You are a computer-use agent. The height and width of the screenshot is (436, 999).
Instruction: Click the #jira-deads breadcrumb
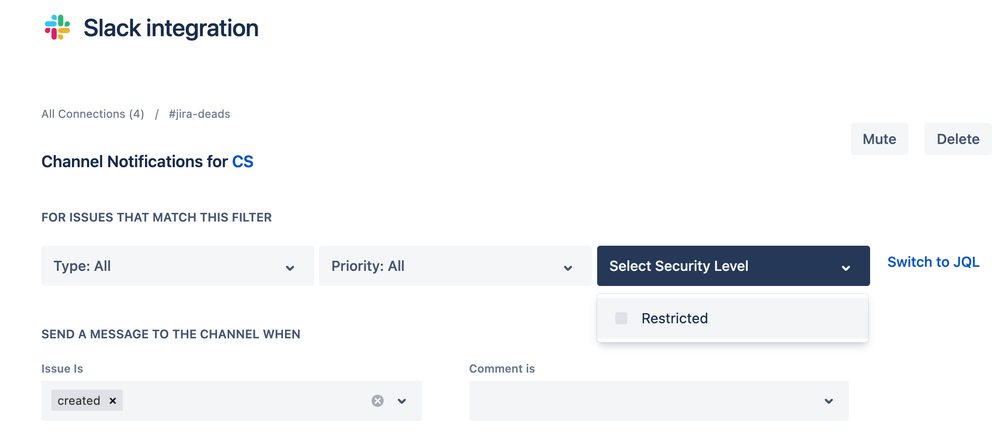click(x=199, y=114)
